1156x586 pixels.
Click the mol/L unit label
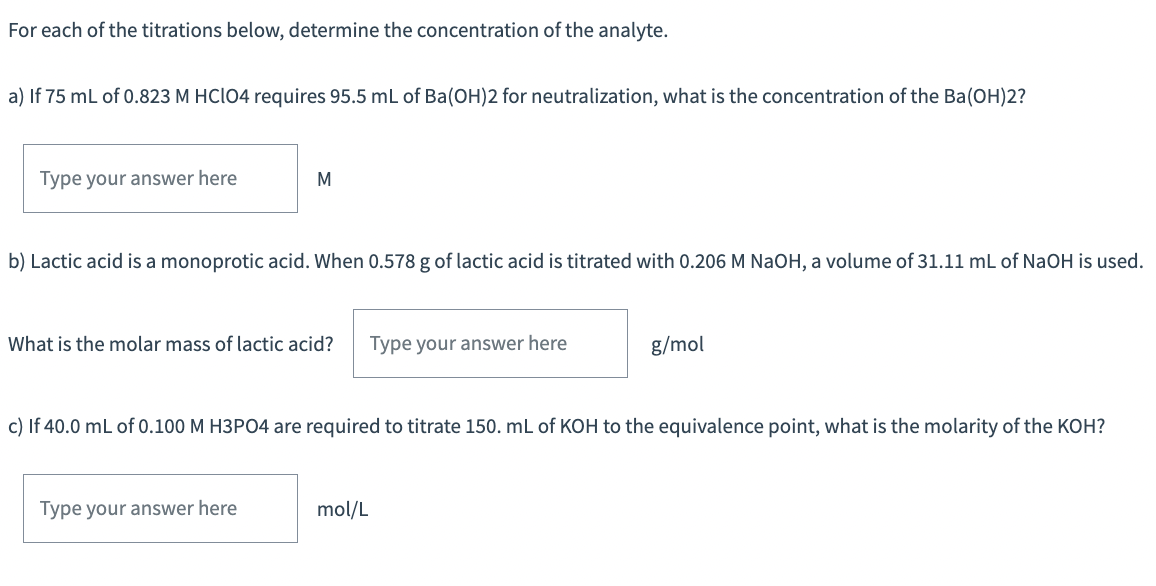click(x=343, y=509)
